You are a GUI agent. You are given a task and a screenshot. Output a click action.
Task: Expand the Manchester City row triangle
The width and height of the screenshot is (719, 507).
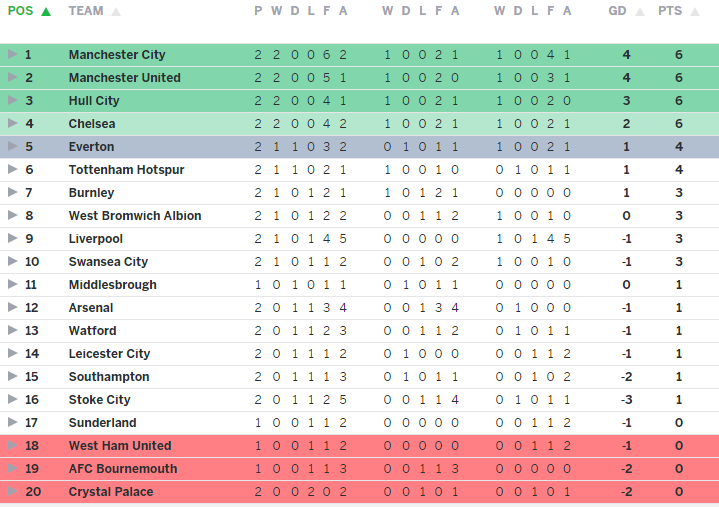pyautogui.click(x=12, y=55)
